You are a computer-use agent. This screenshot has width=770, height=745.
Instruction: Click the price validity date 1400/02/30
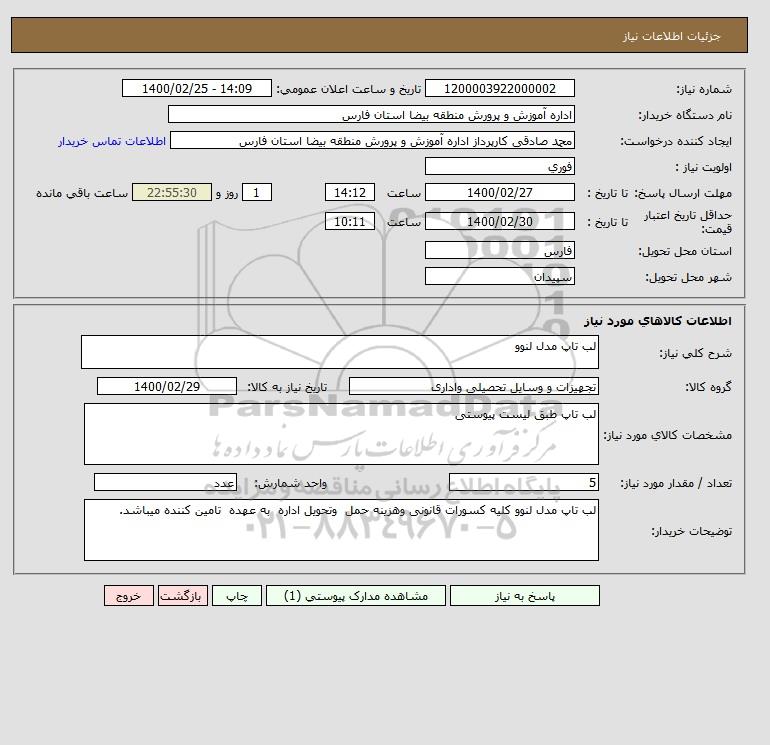500,221
